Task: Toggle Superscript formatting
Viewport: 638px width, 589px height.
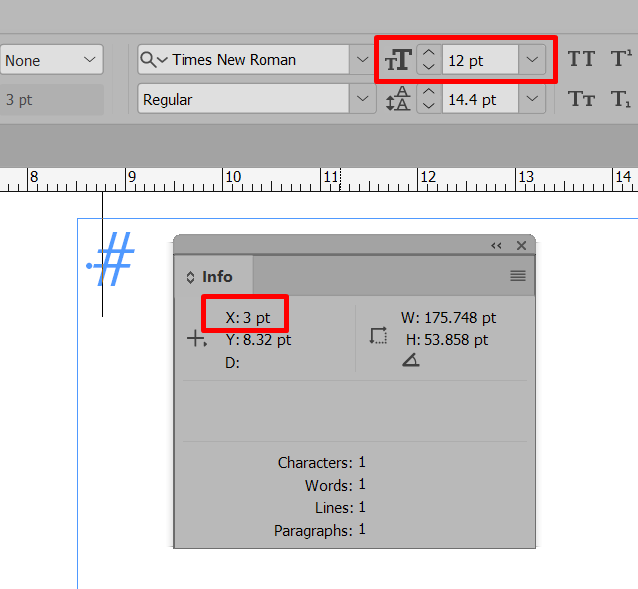Action: tap(621, 59)
